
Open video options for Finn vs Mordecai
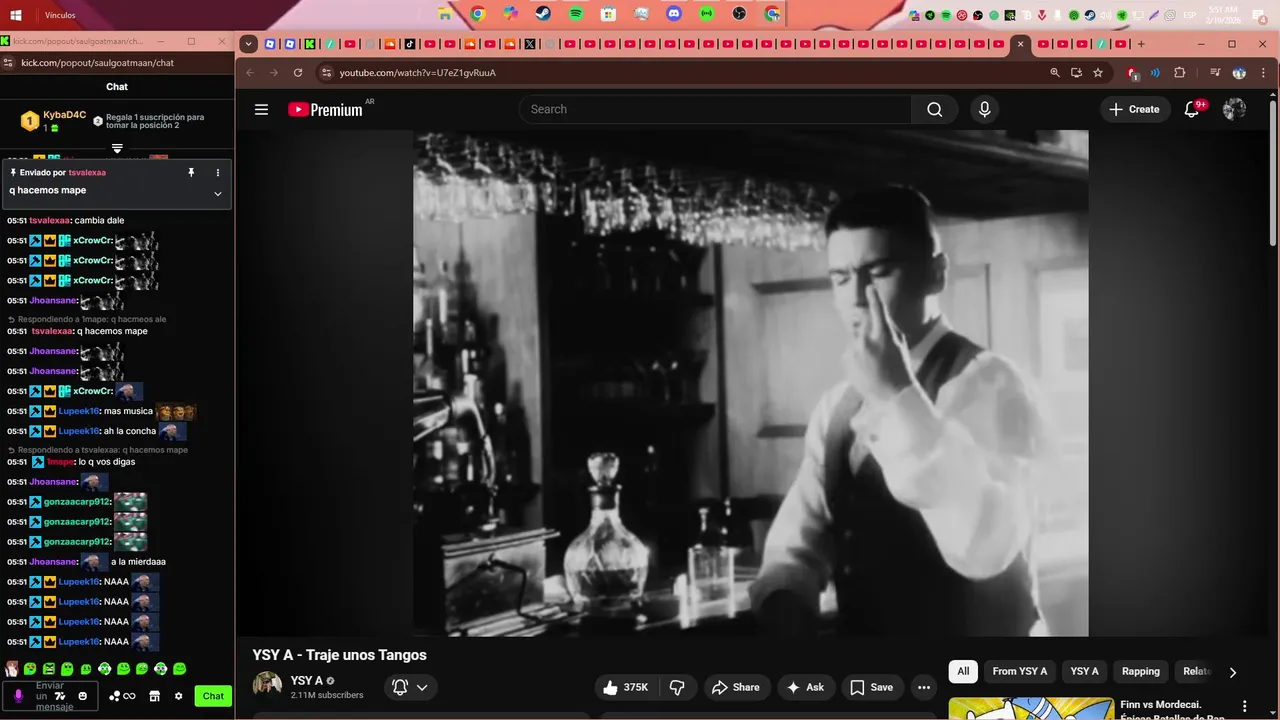coord(1244,706)
